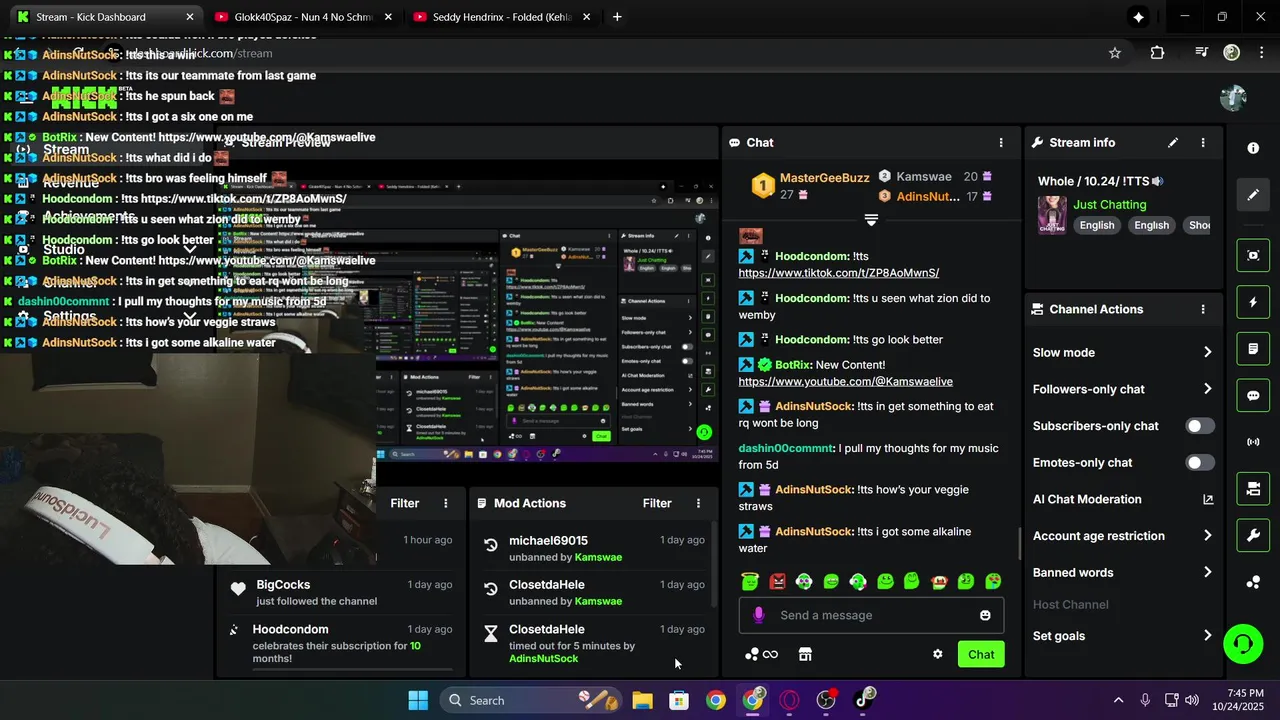Expand Account age restriction settings
Screen dimensions: 1280x720
pyautogui.click(x=1207, y=536)
